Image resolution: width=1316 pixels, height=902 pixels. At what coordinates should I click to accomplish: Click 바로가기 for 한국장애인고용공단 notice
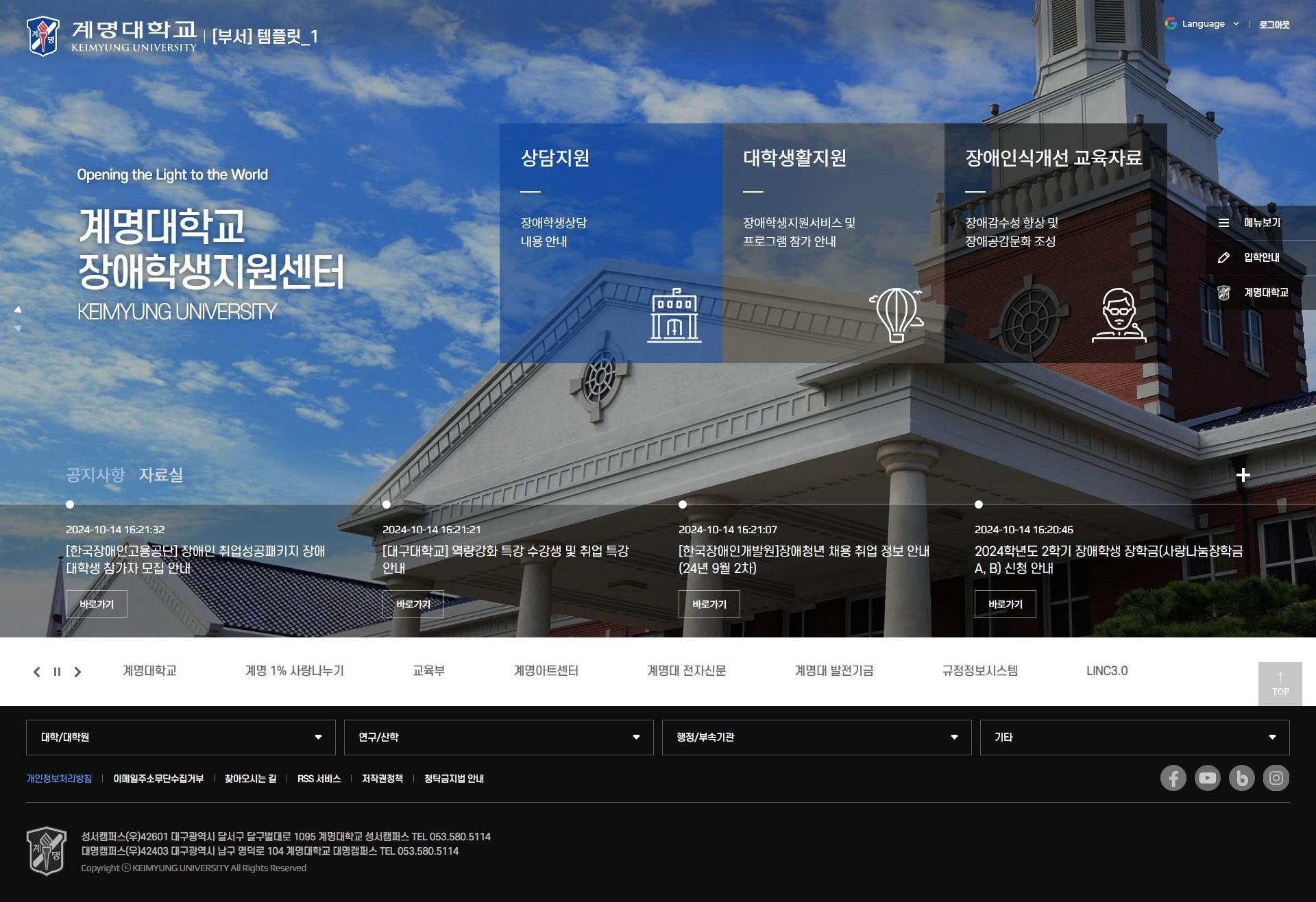[97, 604]
